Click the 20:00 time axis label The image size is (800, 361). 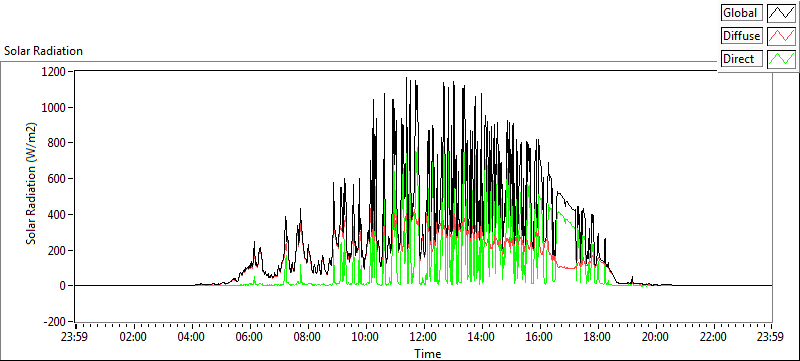(x=656, y=337)
